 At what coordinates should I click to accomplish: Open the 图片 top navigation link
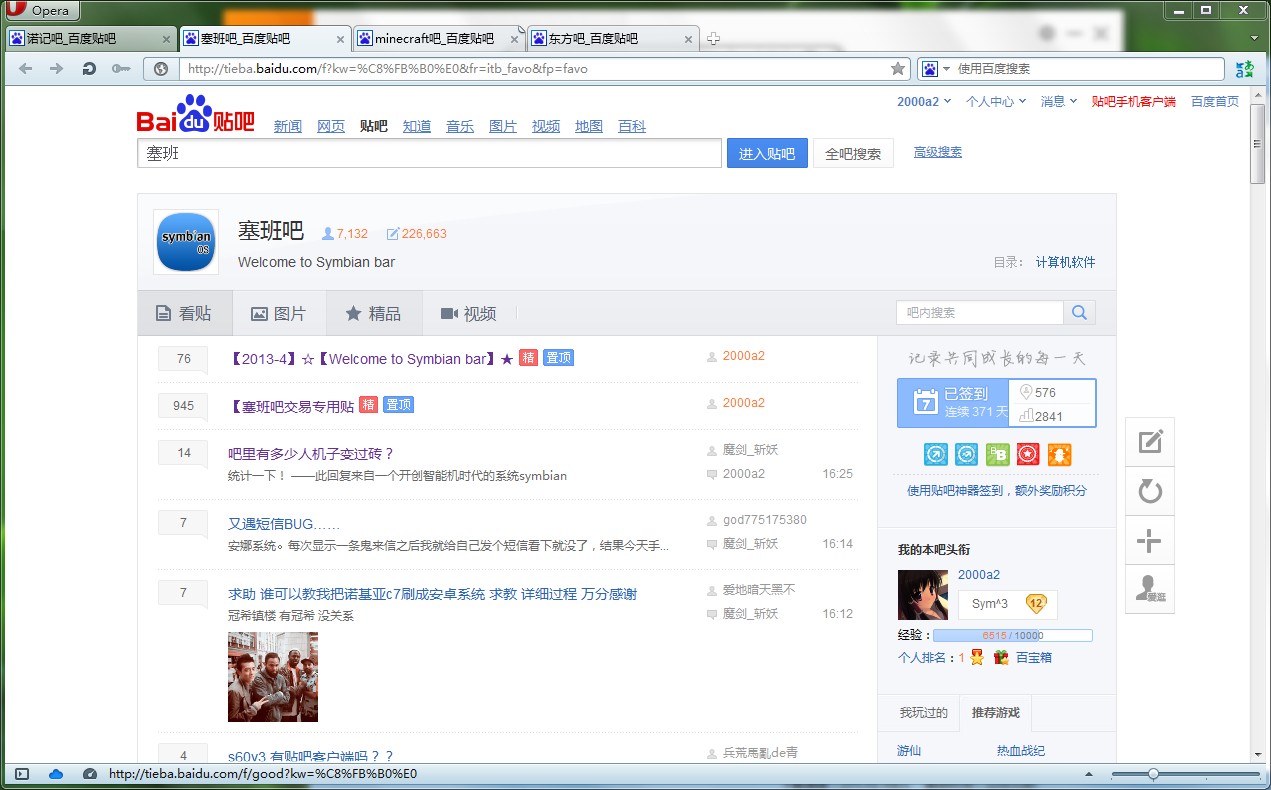[x=503, y=126]
